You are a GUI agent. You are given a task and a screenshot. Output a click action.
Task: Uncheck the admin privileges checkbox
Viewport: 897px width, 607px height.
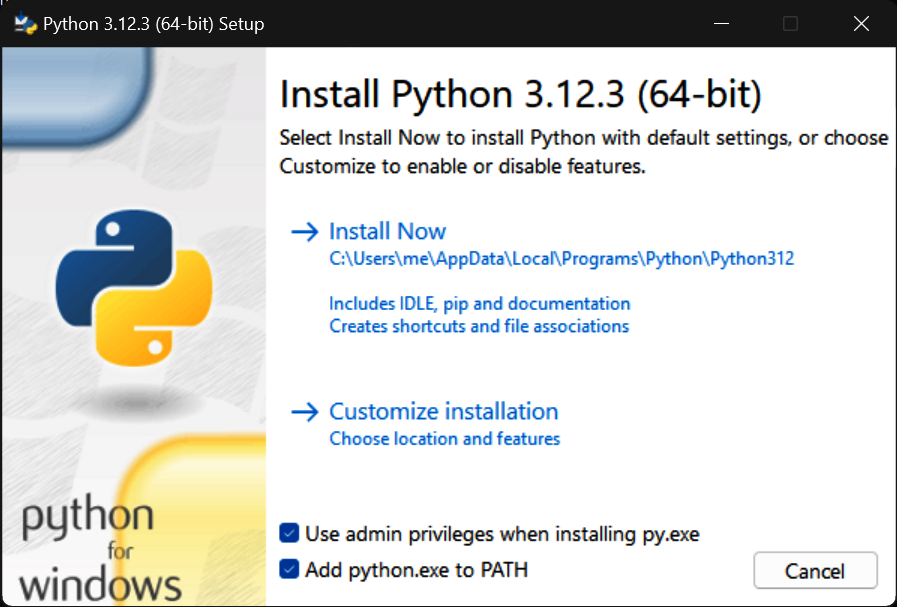pos(289,534)
